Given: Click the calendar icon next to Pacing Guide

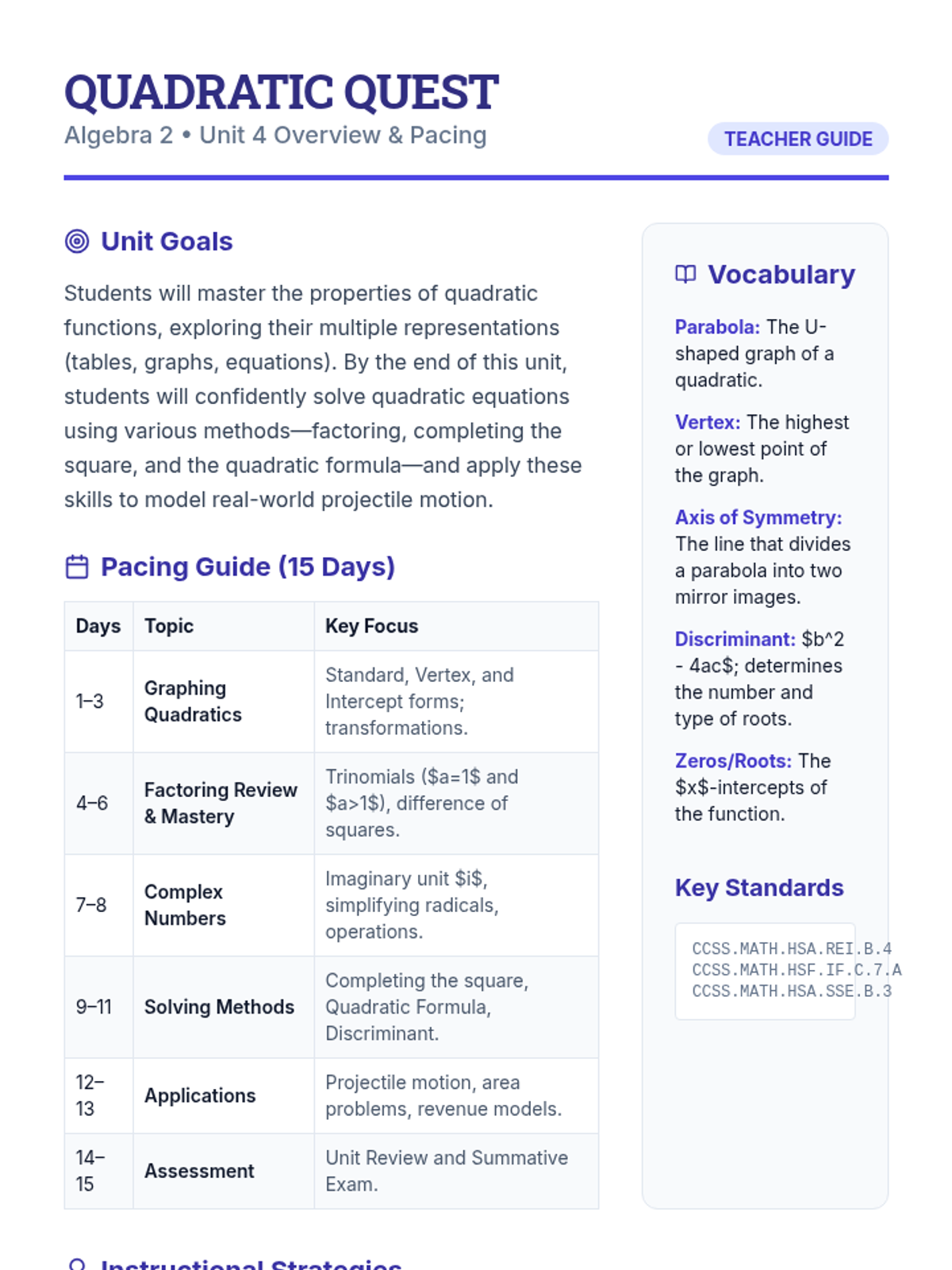Looking at the screenshot, I should tap(77, 567).
